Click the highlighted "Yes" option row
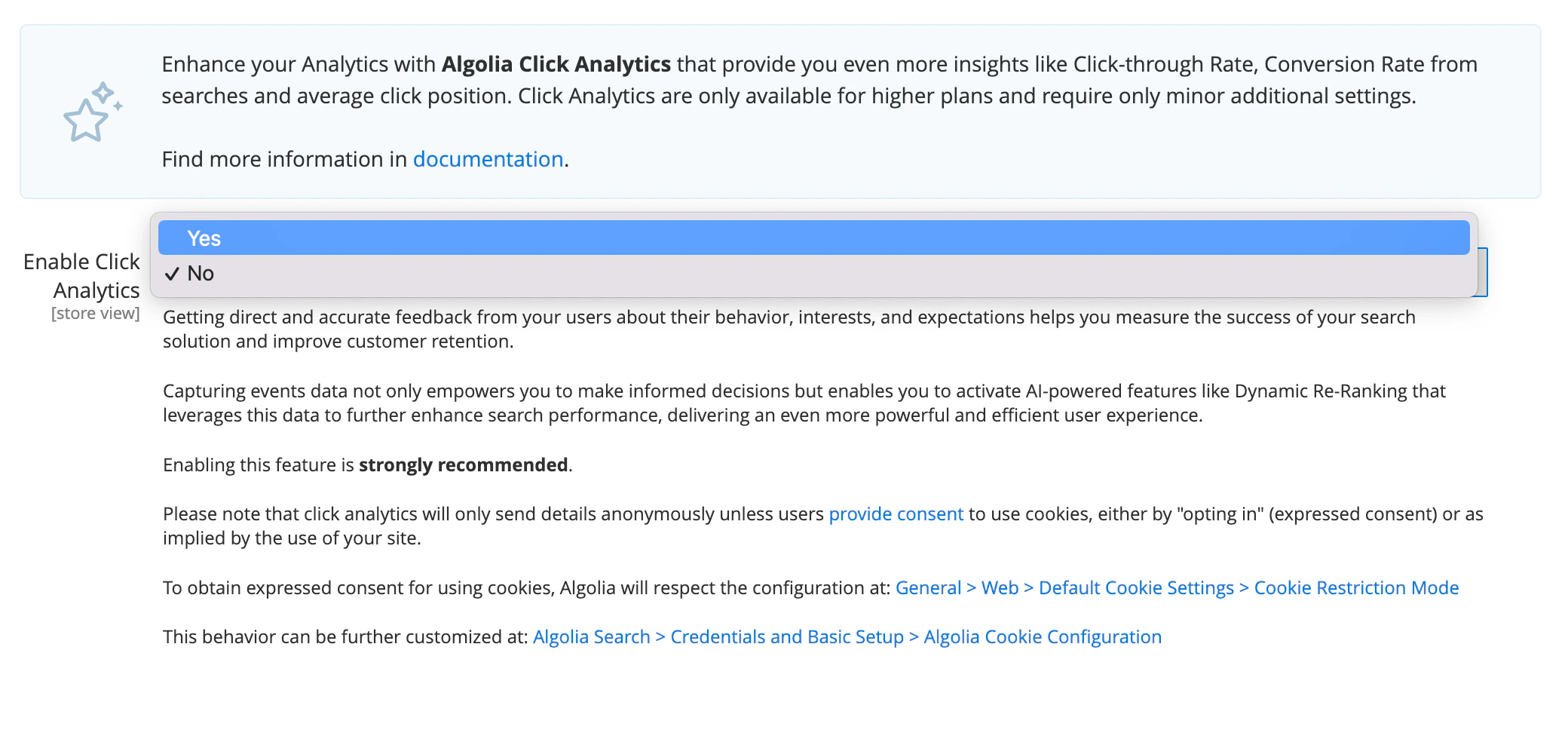 tap(814, 238)
